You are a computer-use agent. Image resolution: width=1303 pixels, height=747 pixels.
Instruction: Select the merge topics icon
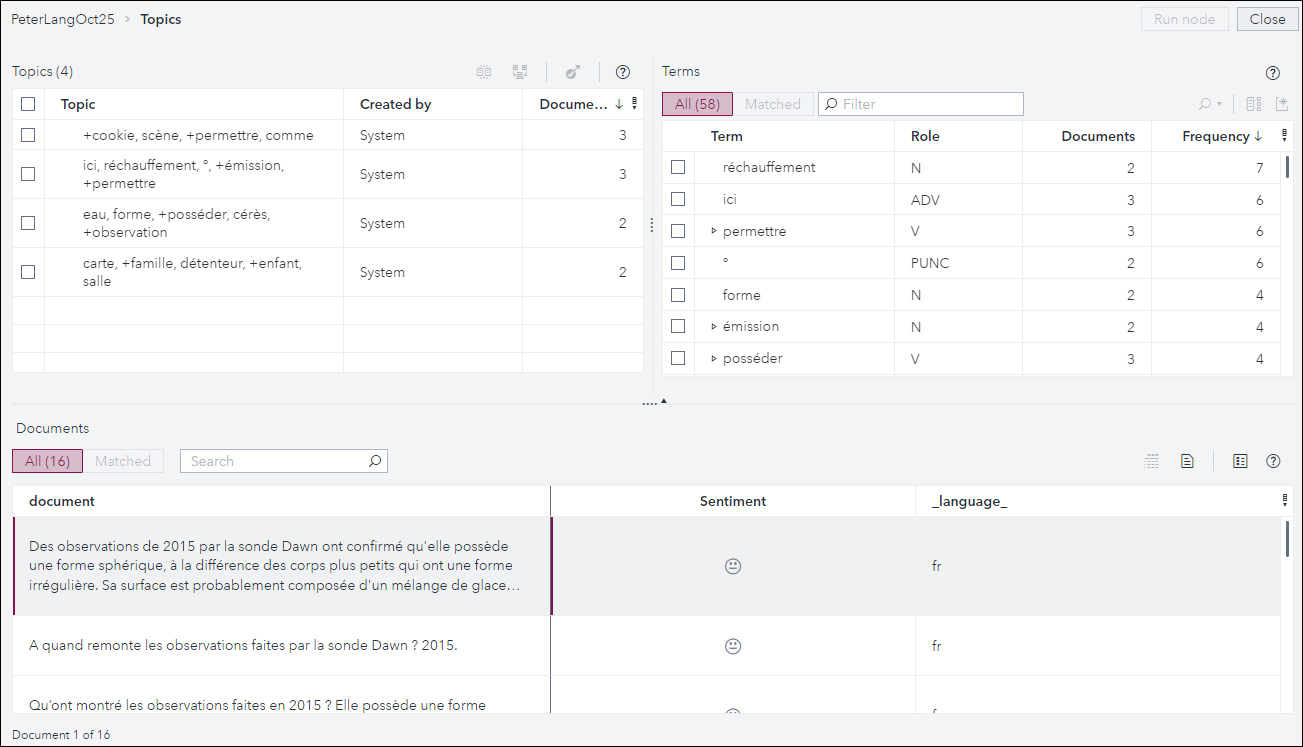[484, 71]
